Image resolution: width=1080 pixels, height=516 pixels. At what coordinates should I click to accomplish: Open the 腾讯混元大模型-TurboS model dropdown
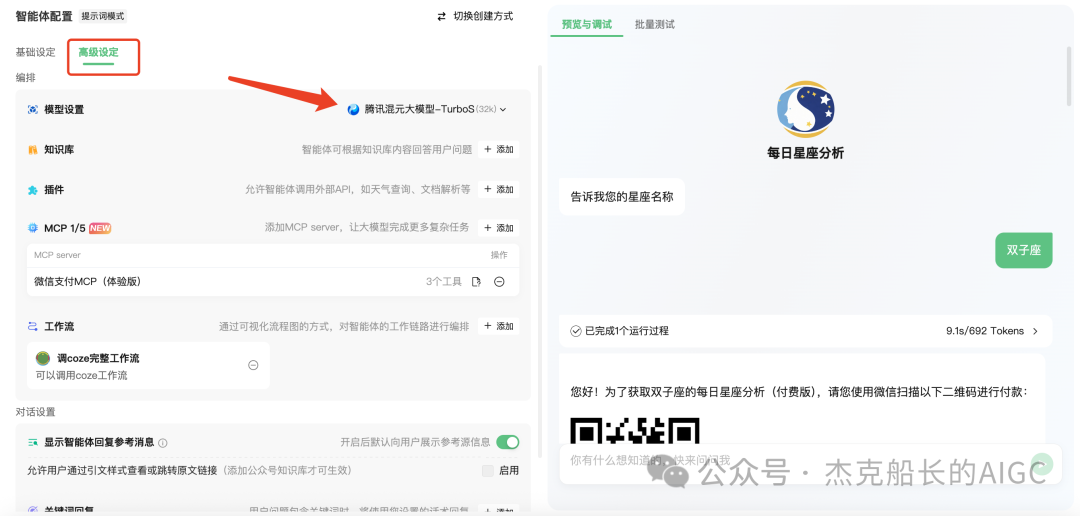[427, 109]
